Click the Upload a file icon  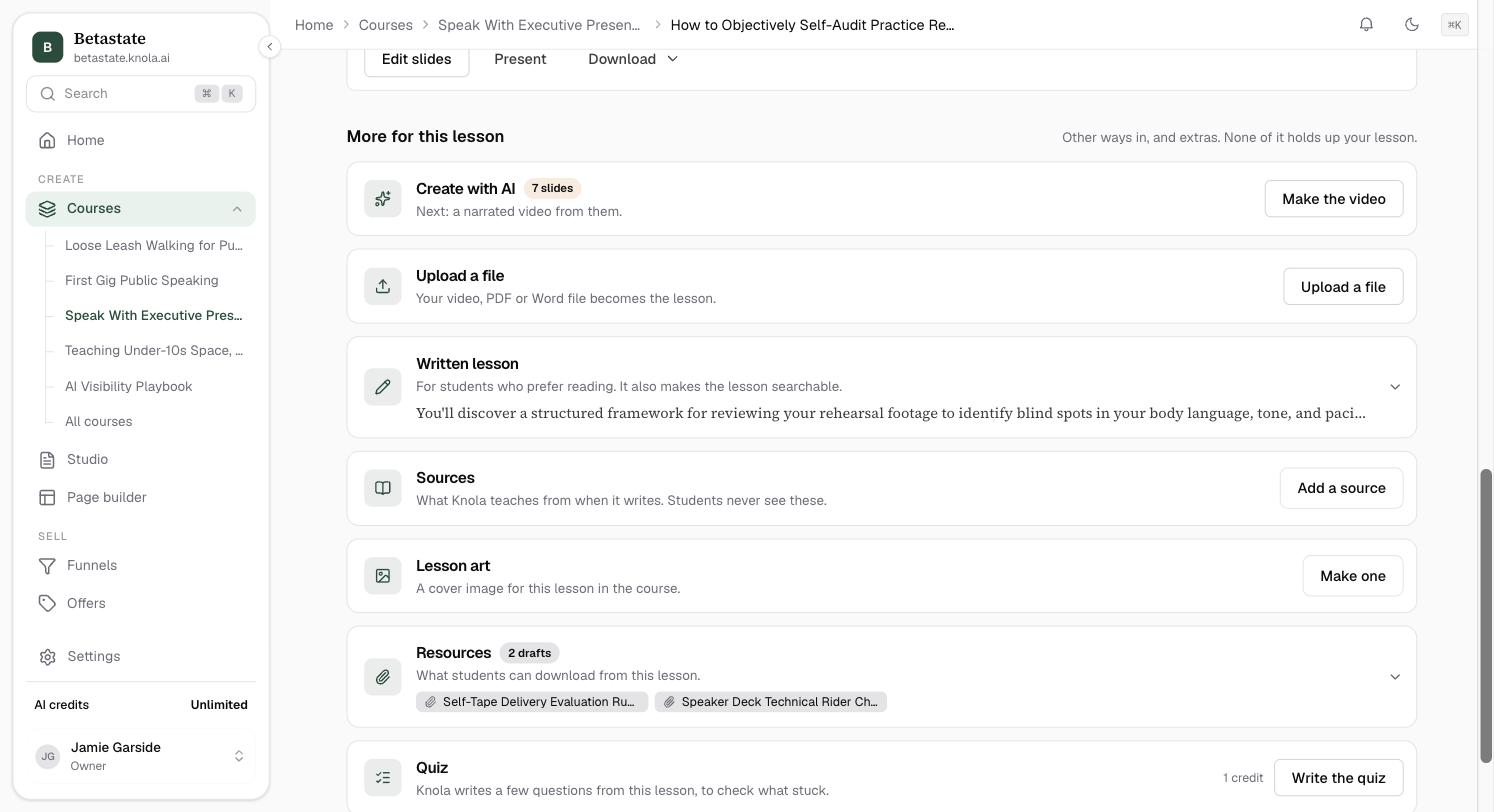(x=383, y=286)
